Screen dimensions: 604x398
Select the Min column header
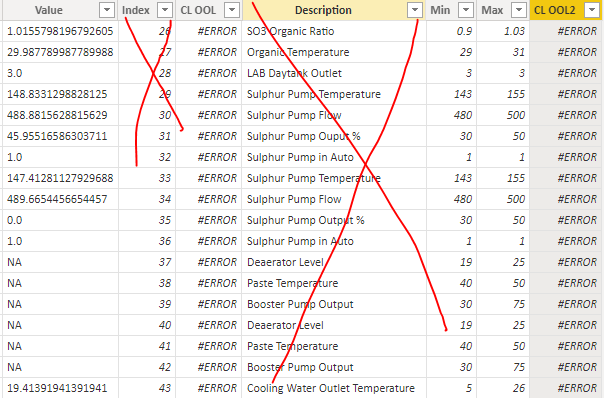point(440,10)
